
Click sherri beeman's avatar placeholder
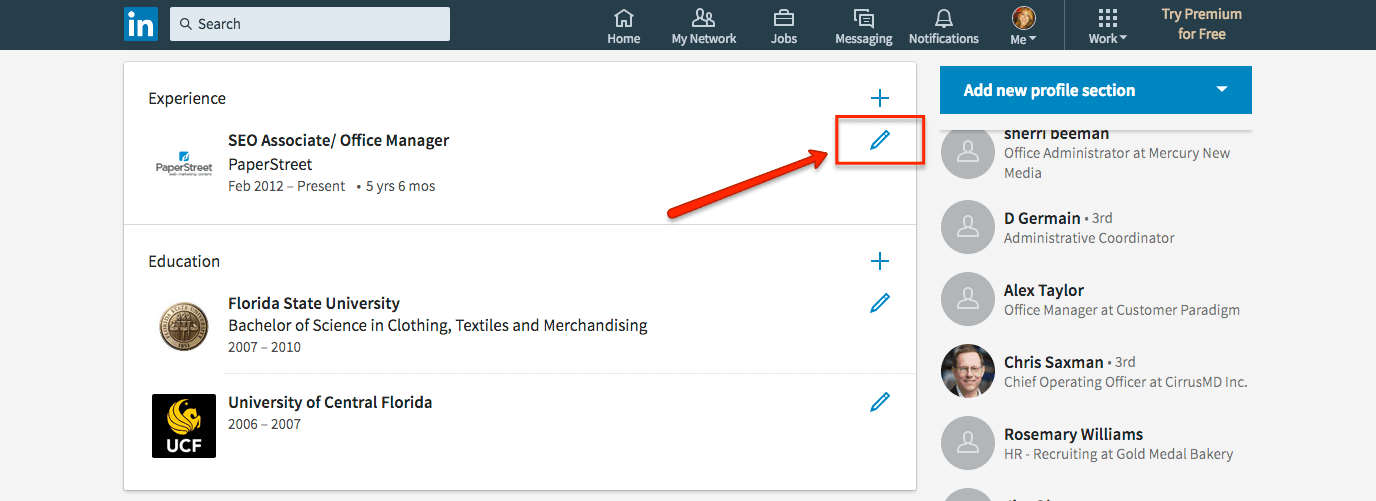click(x=968, y=153)
